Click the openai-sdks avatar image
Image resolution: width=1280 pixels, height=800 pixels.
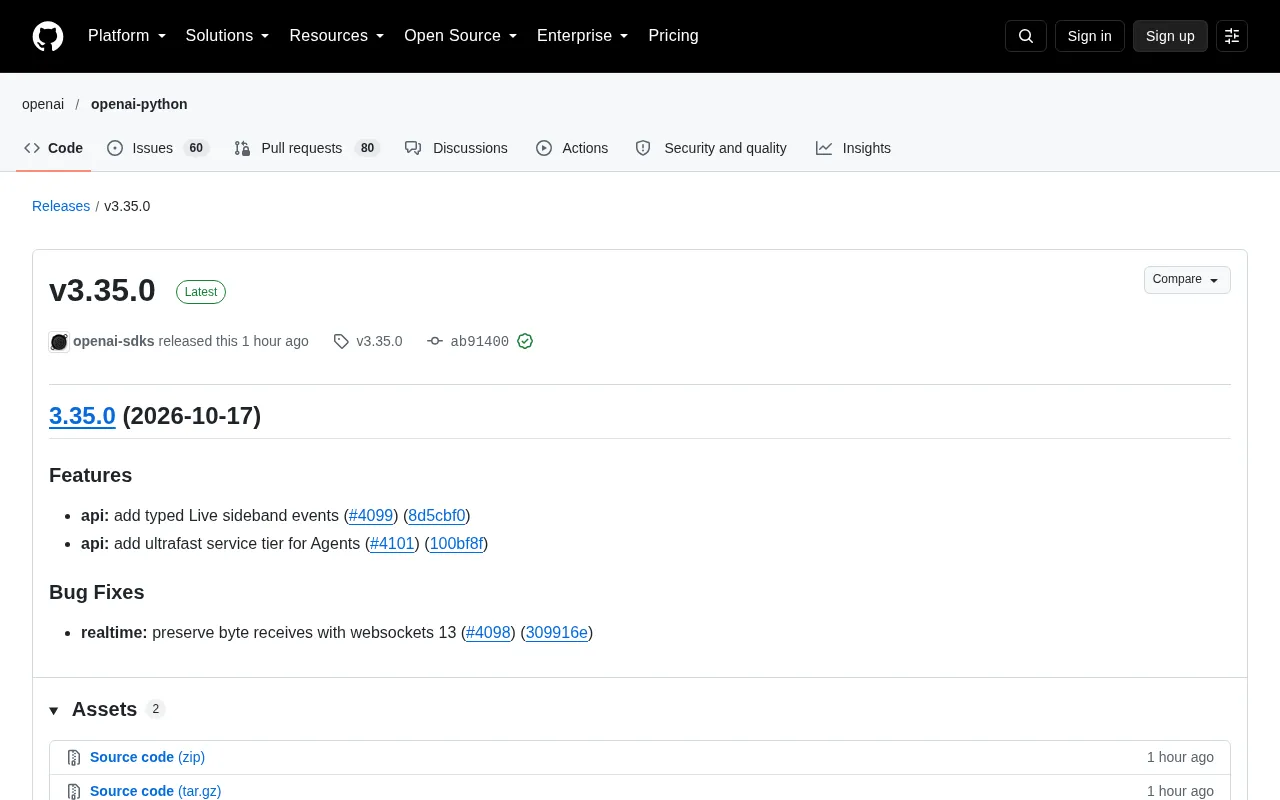[59, 342]
